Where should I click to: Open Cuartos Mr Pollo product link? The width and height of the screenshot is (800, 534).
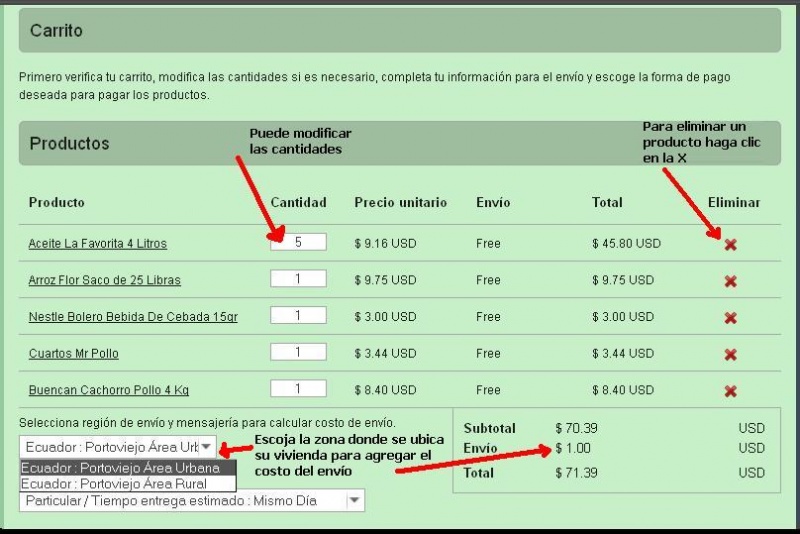click(x=74, y=353)
